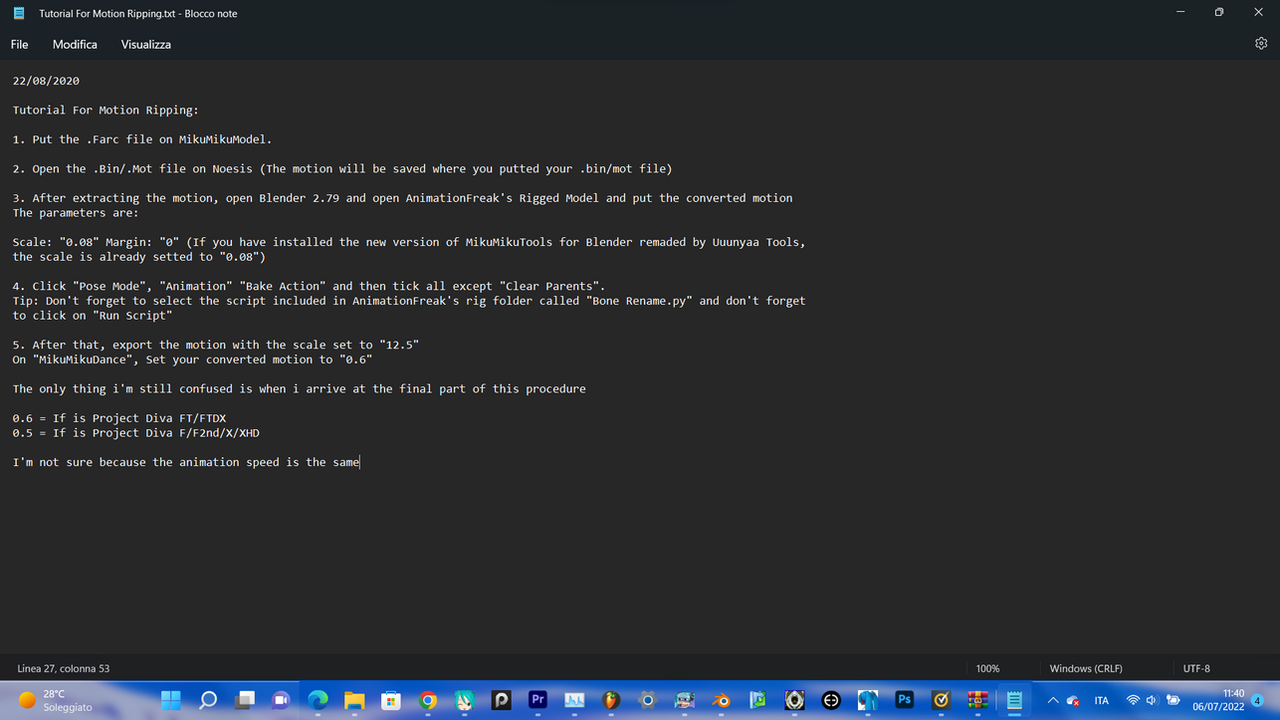The height and width of the screenshot is (720, 1280).
Task: Switch the ITA input language
Action: (x=1101, y=700)
